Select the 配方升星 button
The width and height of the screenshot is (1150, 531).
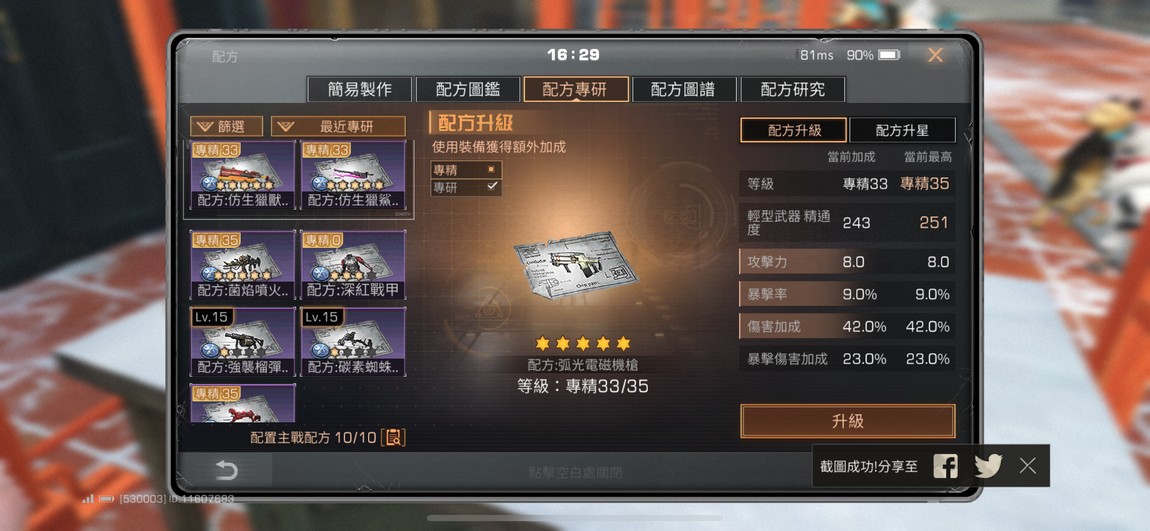902,131
